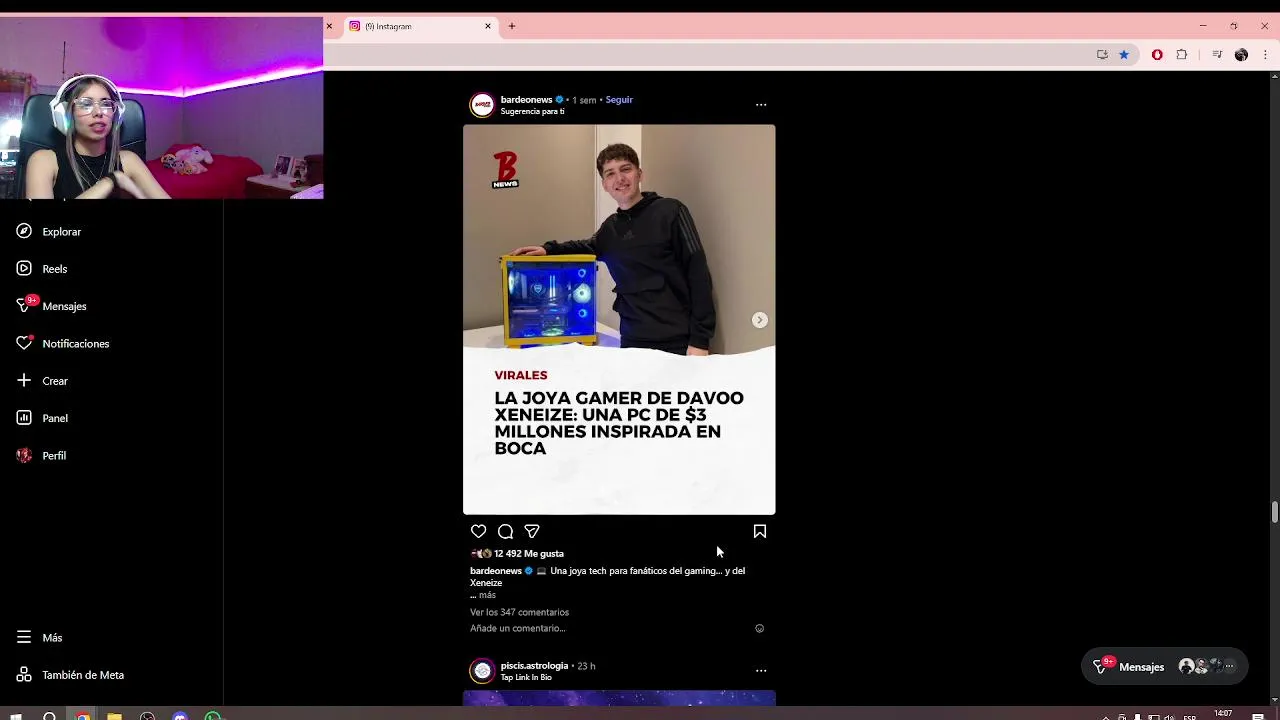Go to next photo in the carousel

click(x=760, y=320)
